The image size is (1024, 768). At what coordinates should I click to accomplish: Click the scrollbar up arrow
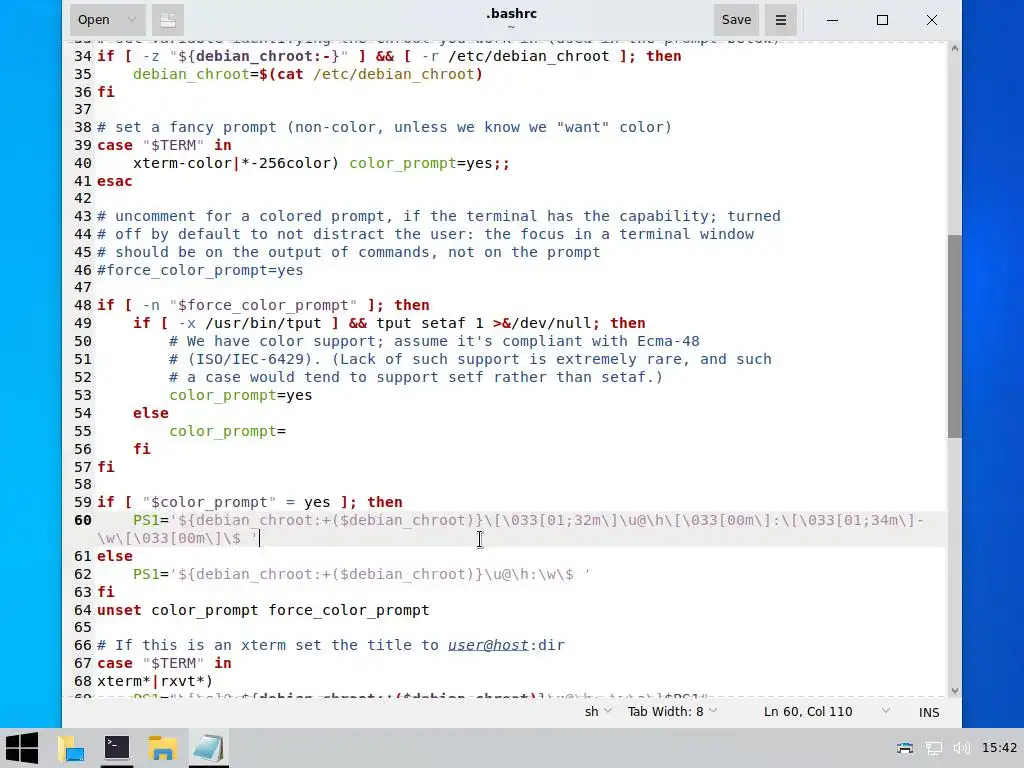tap(954, 48)
